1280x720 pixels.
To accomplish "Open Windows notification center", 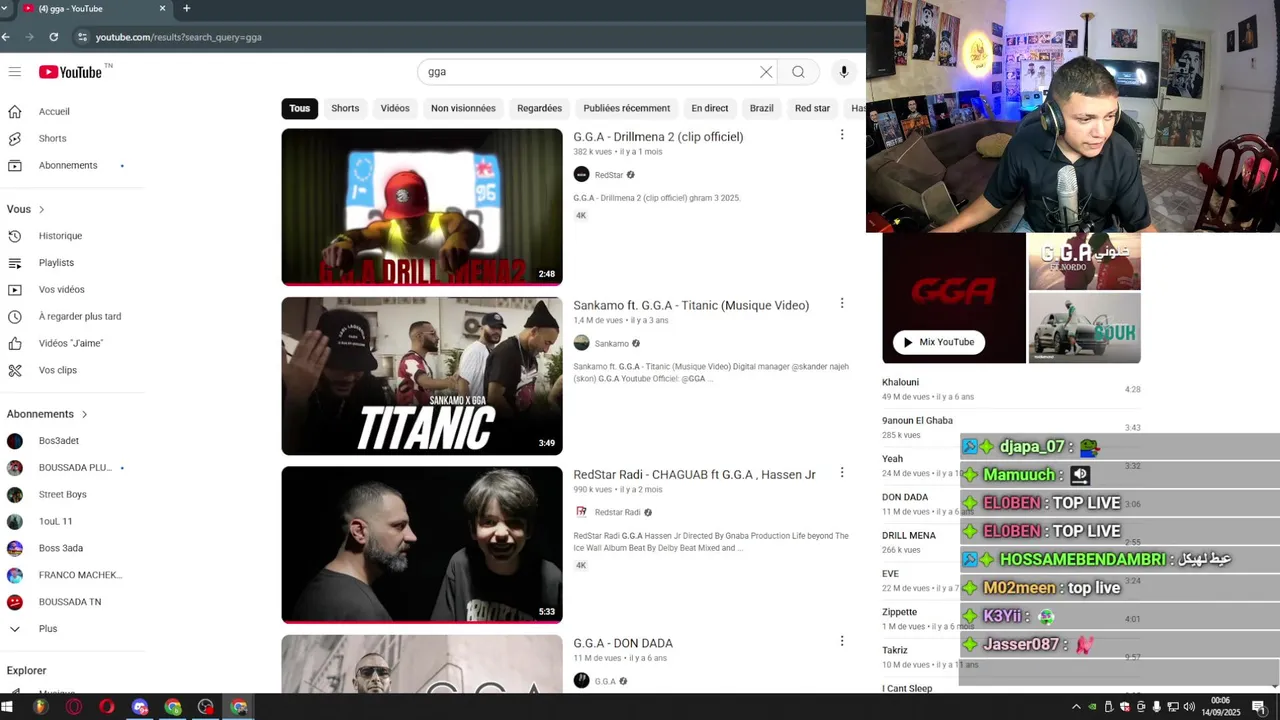I will click(1259, 707).
